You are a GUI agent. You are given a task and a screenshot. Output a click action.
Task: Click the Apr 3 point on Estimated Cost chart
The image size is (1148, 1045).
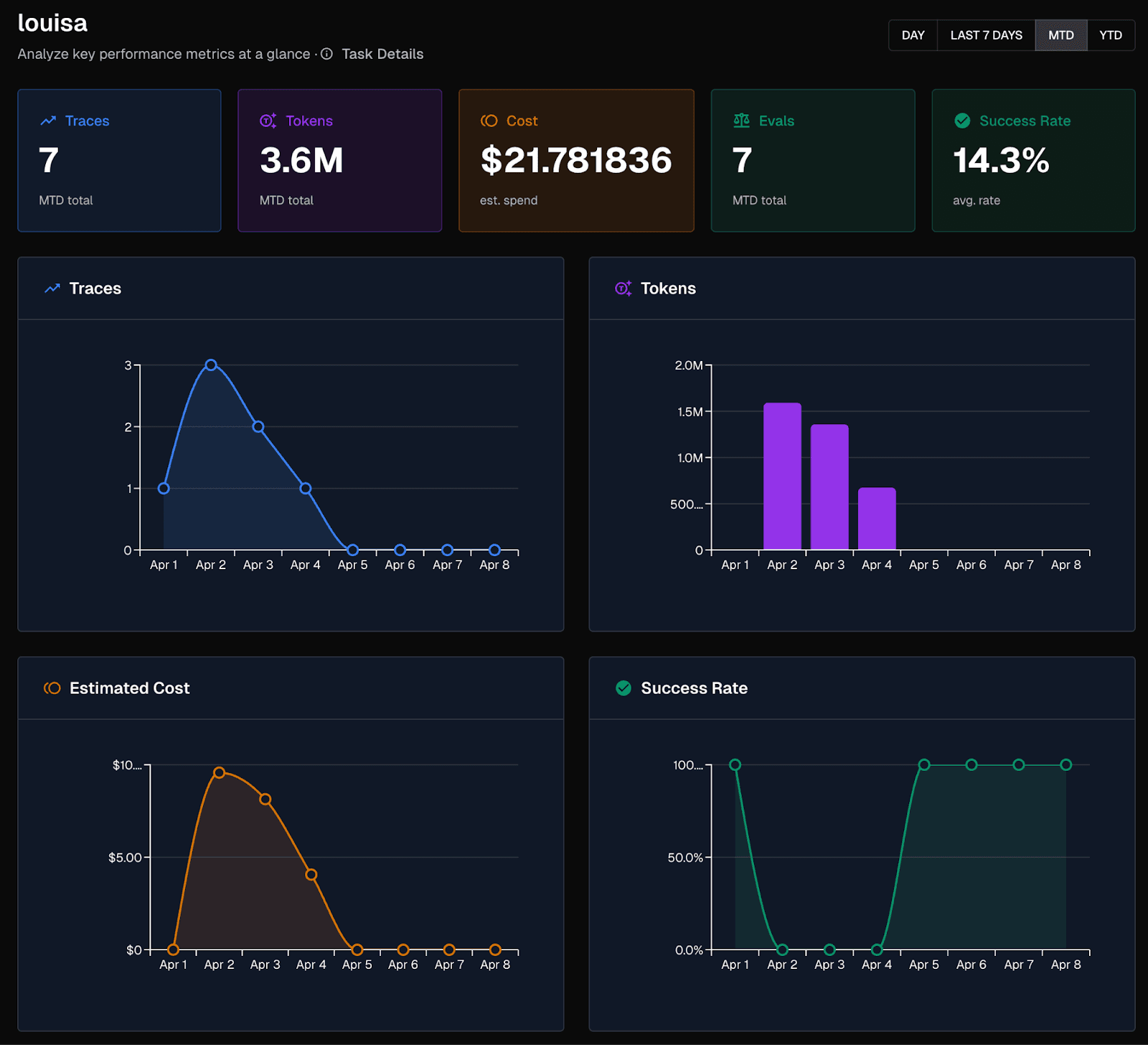[x=265, y=799]
